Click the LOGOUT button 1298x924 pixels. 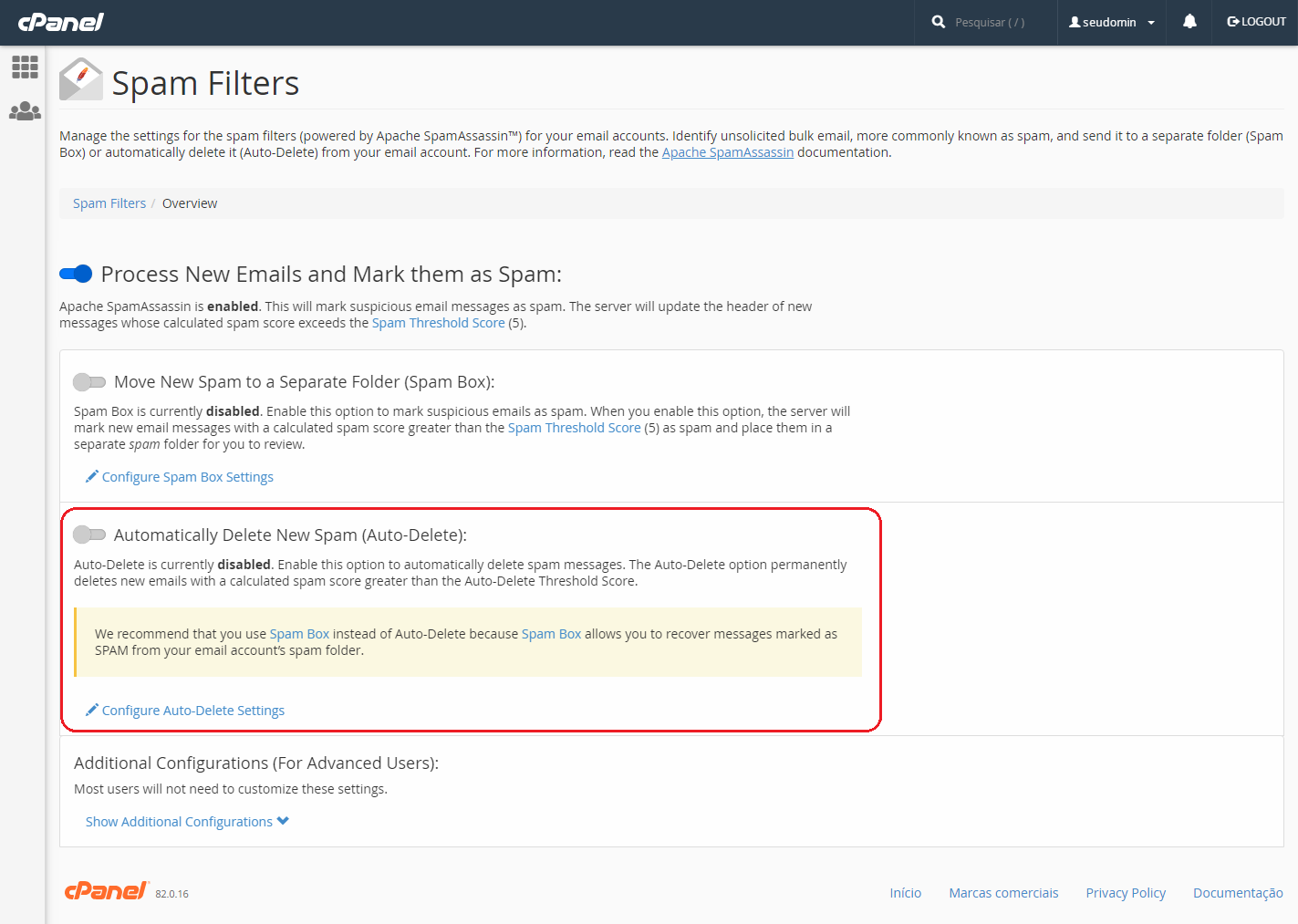pos(1256,22)
